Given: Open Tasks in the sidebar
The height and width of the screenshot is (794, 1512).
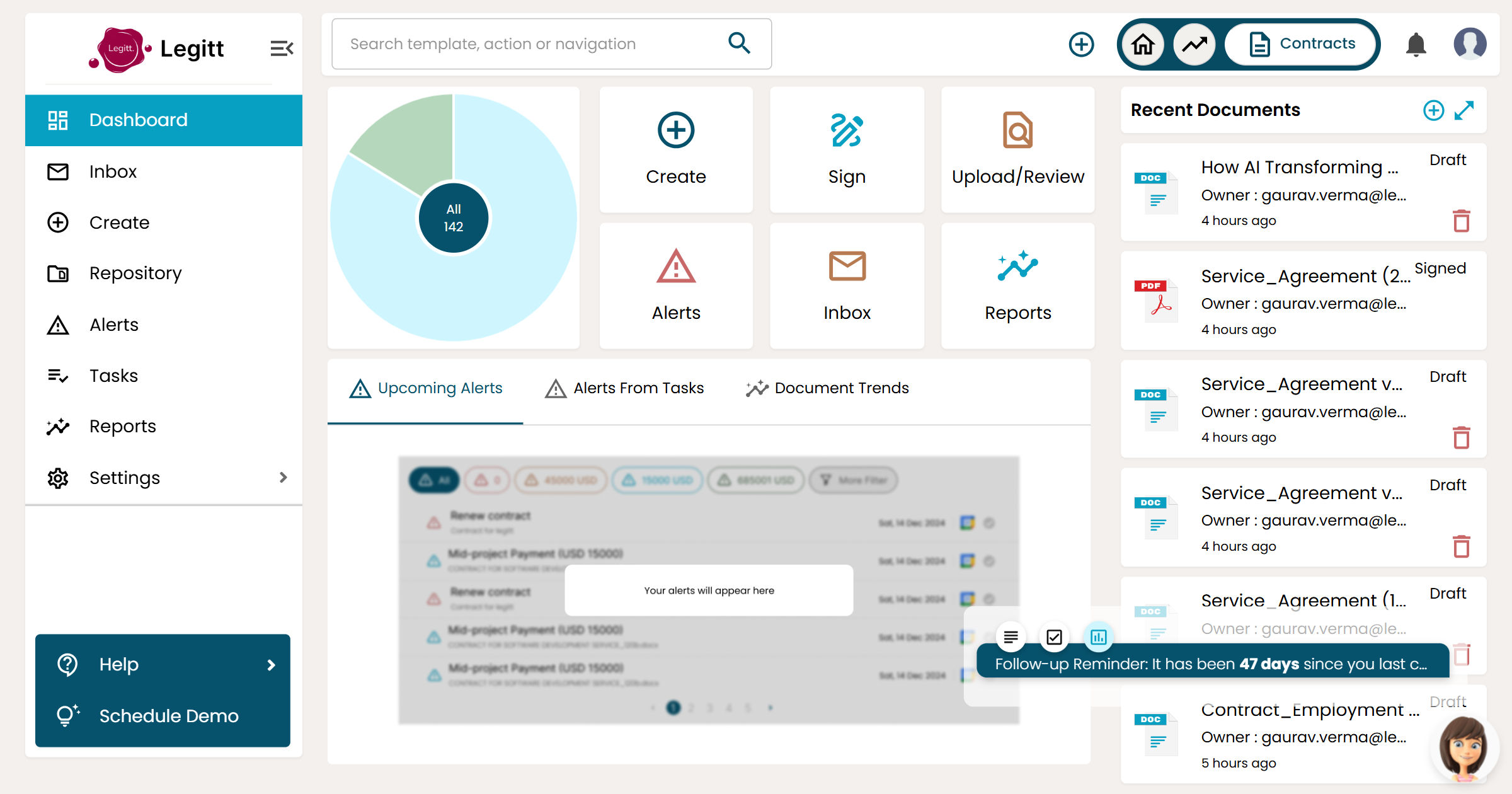Looking at the screenshot, I should [164, 376].
